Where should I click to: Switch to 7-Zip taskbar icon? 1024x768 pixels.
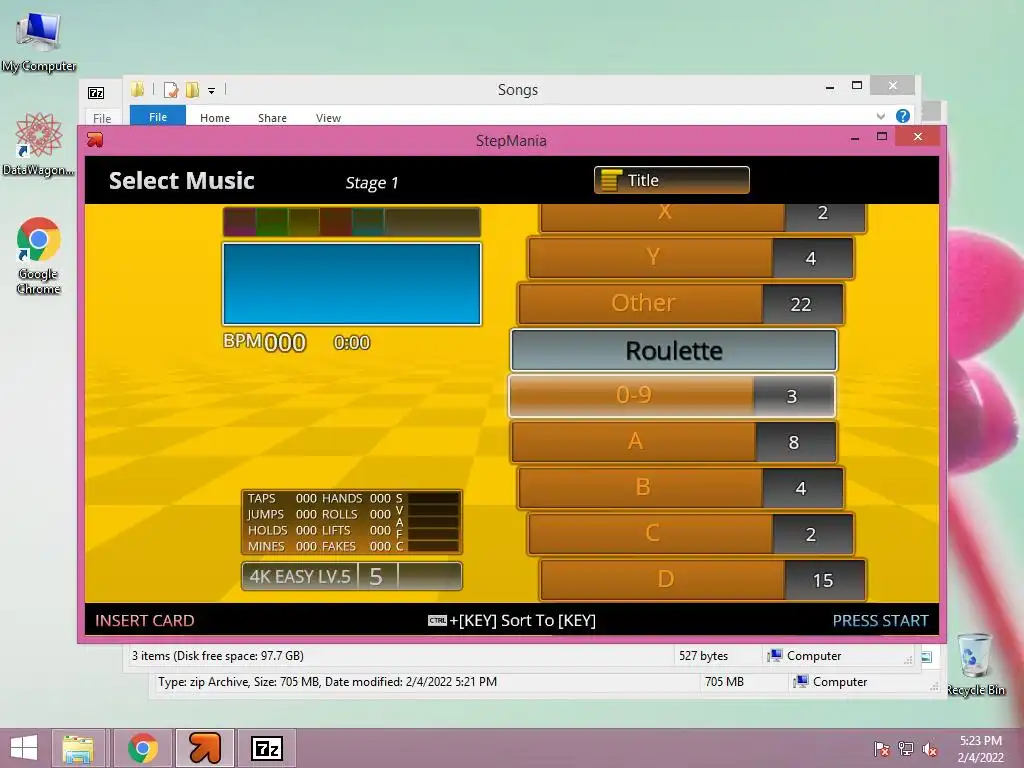(x=266, y=748)
